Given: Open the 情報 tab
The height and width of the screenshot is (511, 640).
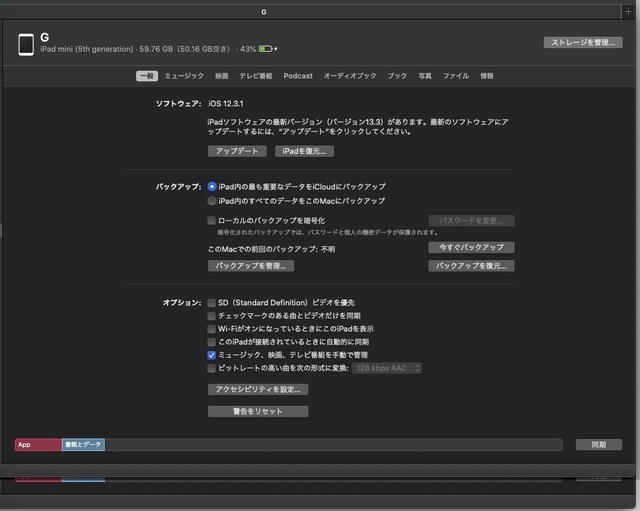Looking at the screenshot, I should 487,76.
